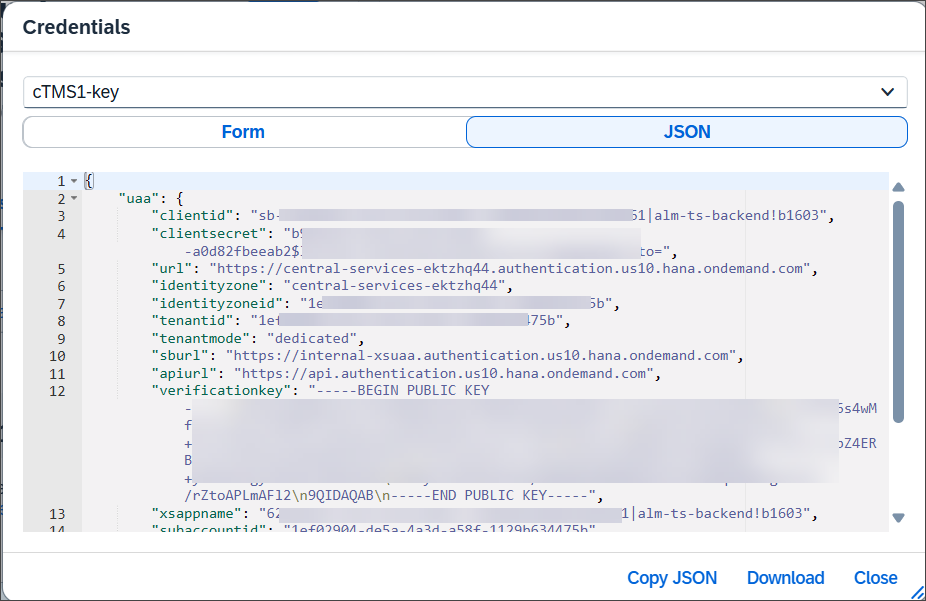Click the resize grip at dialog corner

pyautogui.click(x=918, y=593)
